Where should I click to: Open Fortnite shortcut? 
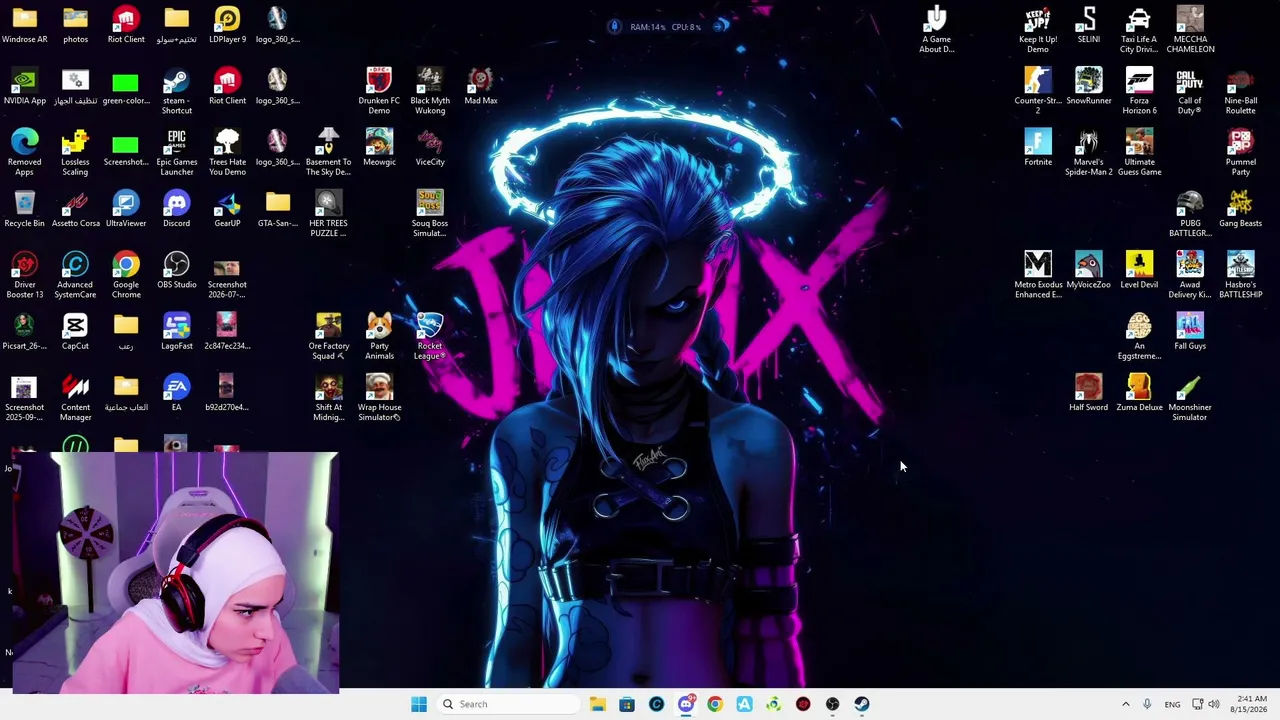click(x=1038, y=148)
